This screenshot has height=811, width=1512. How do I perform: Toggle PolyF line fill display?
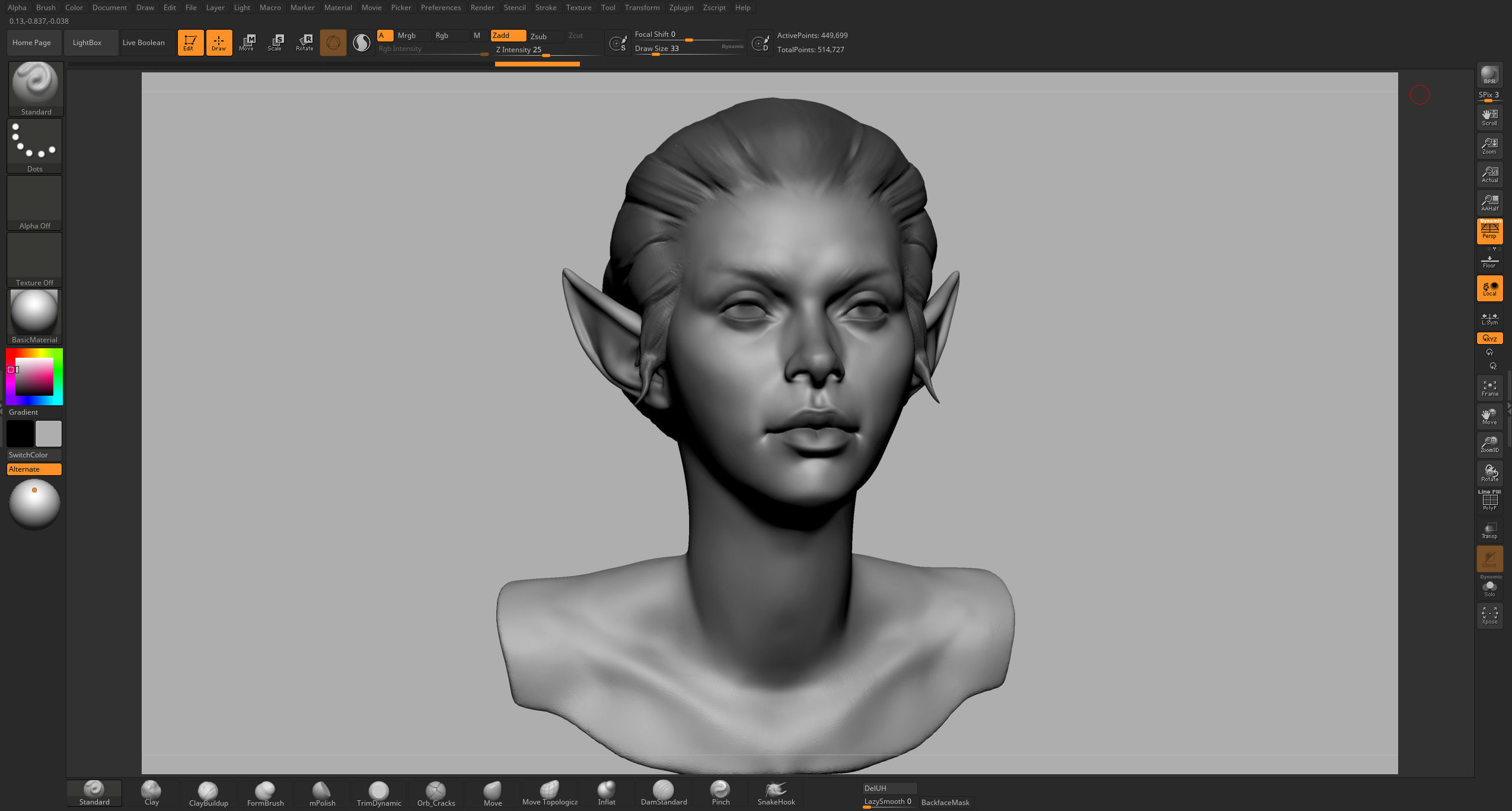click(x=1489, y=501)
